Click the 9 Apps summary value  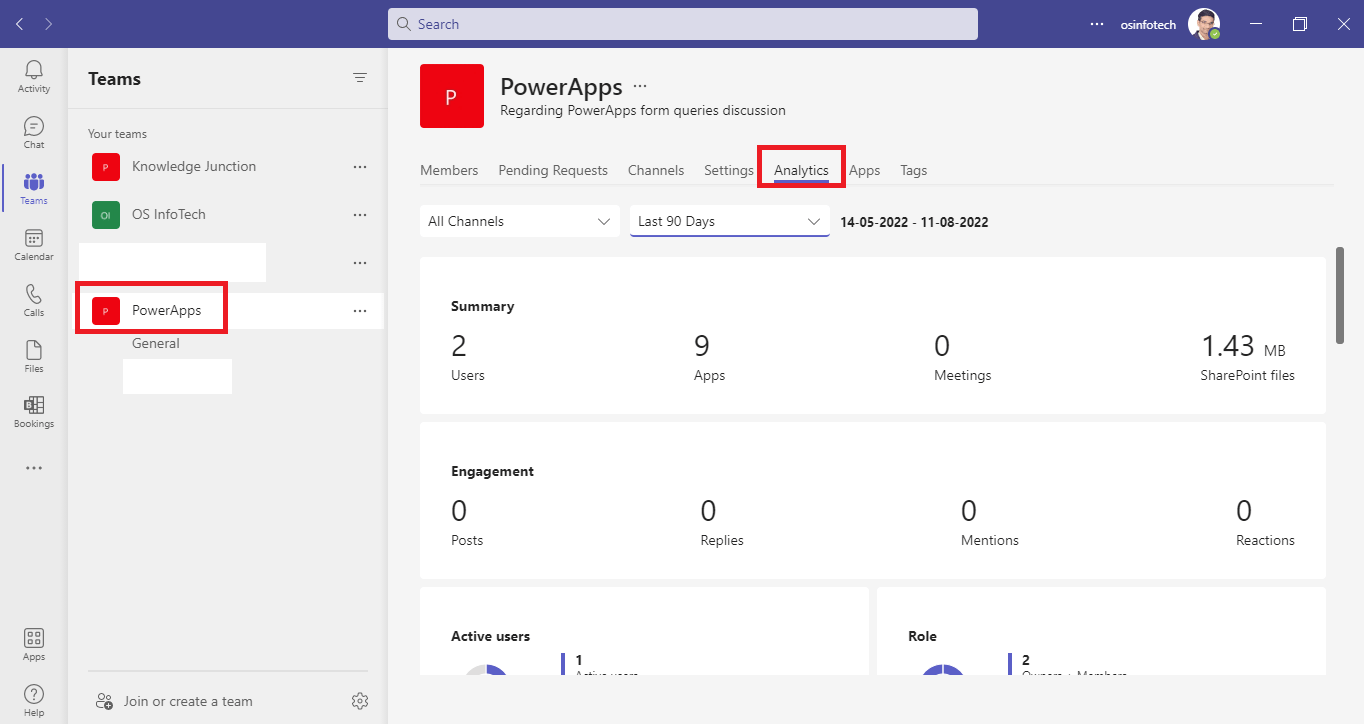coord(702,347)
